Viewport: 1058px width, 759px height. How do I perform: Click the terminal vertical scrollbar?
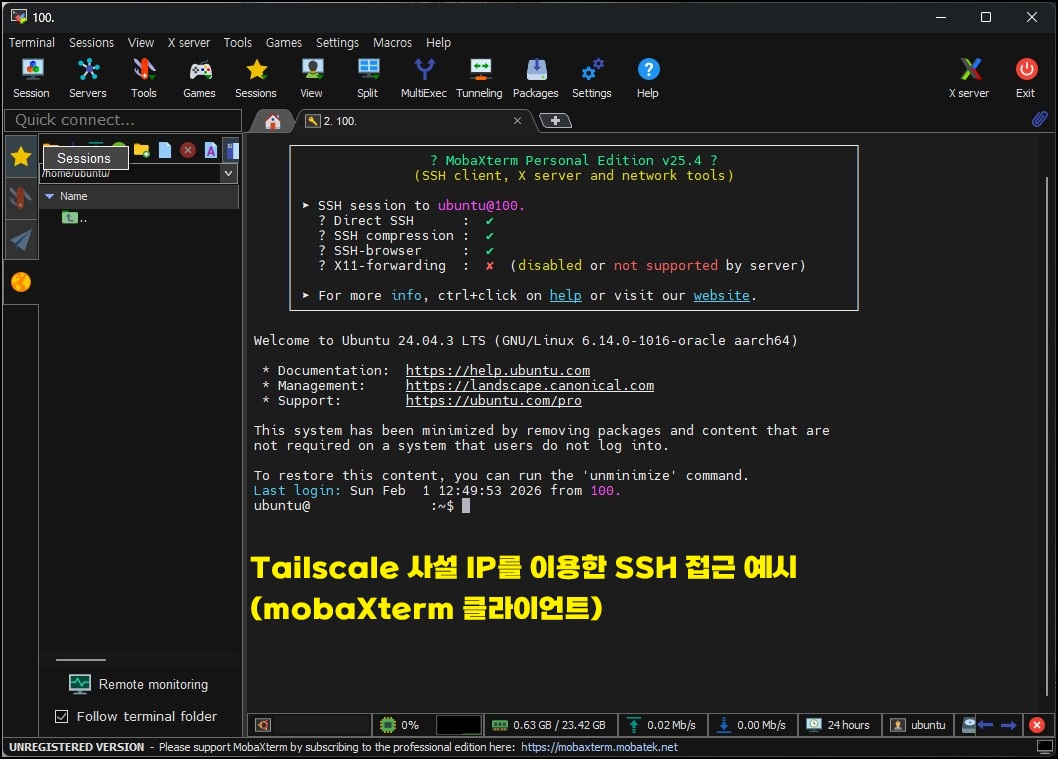[1047, 435]
